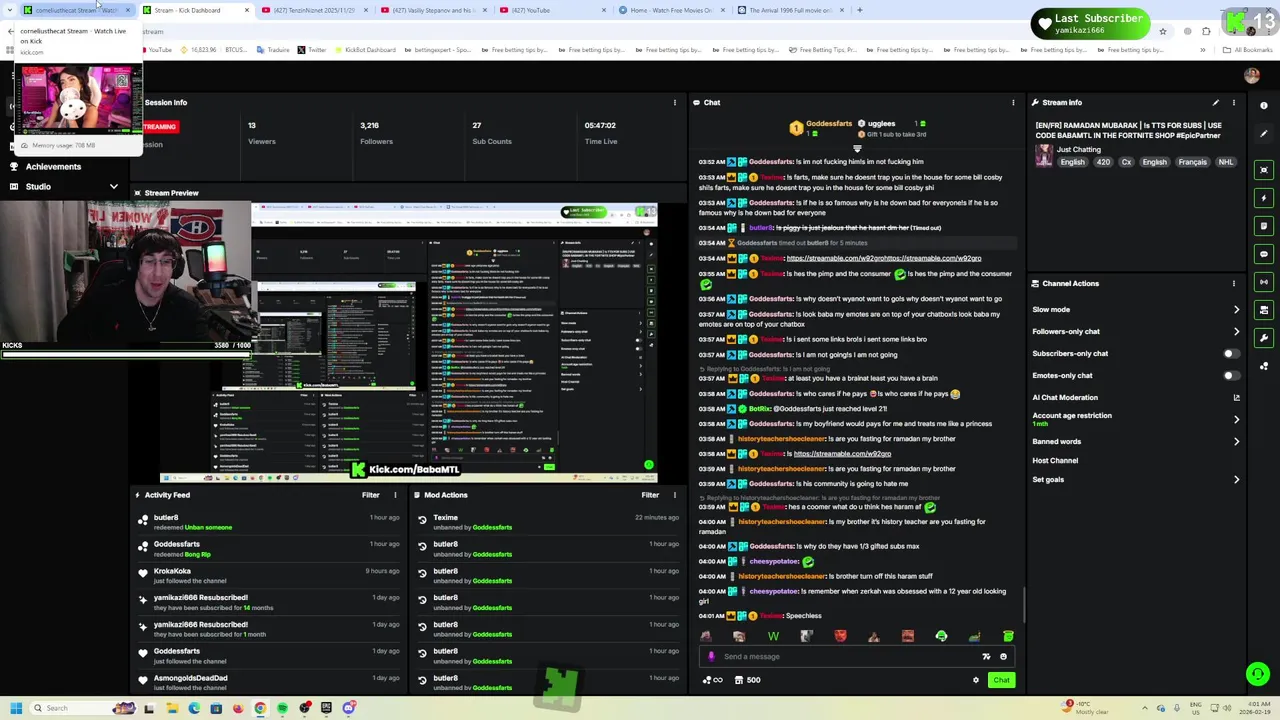Open Mod Actions Filter dropdown
Screen dimensions: 1280x720
pos(650,495)
